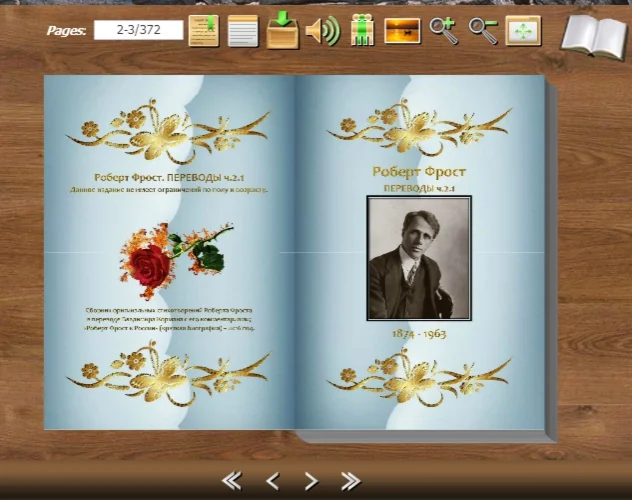Click 'Роберт Фрост. ПЕРЕВОДЫ ч.2.1' heading on left page
The height and width of the screenshot is (500, 632).
[169, 178]
